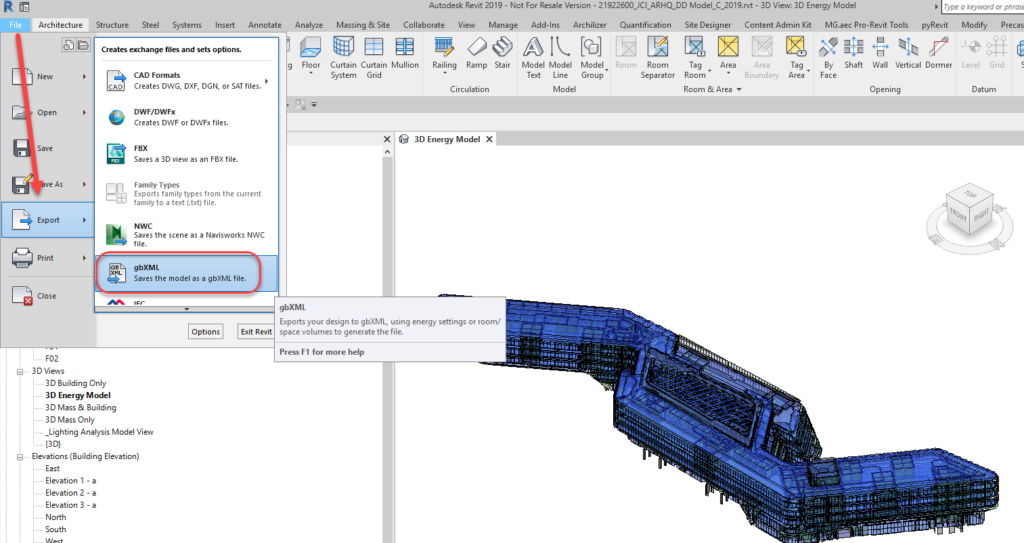Activate the Dormer opening tool
The width and height of the screenshot is (1024, 543).
click(938, 54)
